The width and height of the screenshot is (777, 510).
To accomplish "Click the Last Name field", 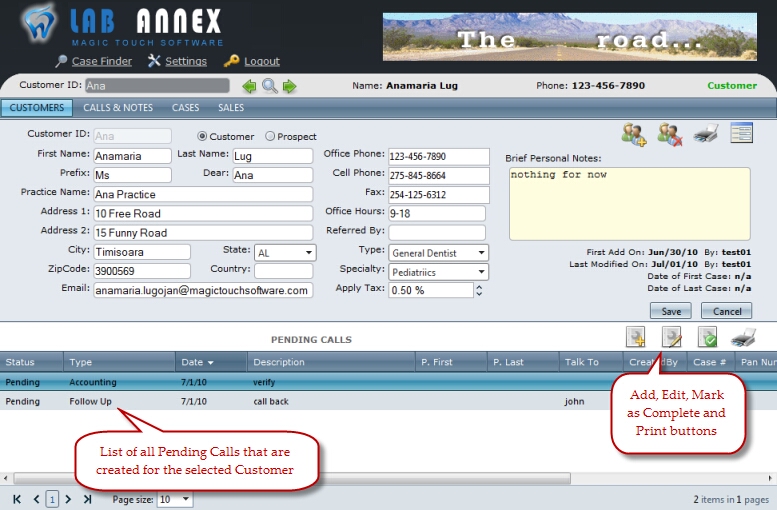I will (x=273, y=156).
